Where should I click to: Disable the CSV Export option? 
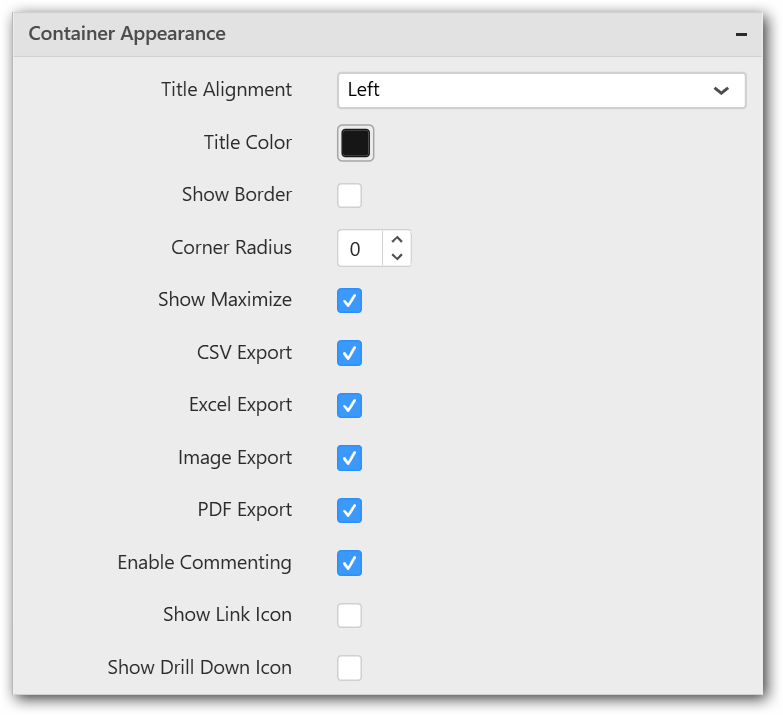coord(349,353)
